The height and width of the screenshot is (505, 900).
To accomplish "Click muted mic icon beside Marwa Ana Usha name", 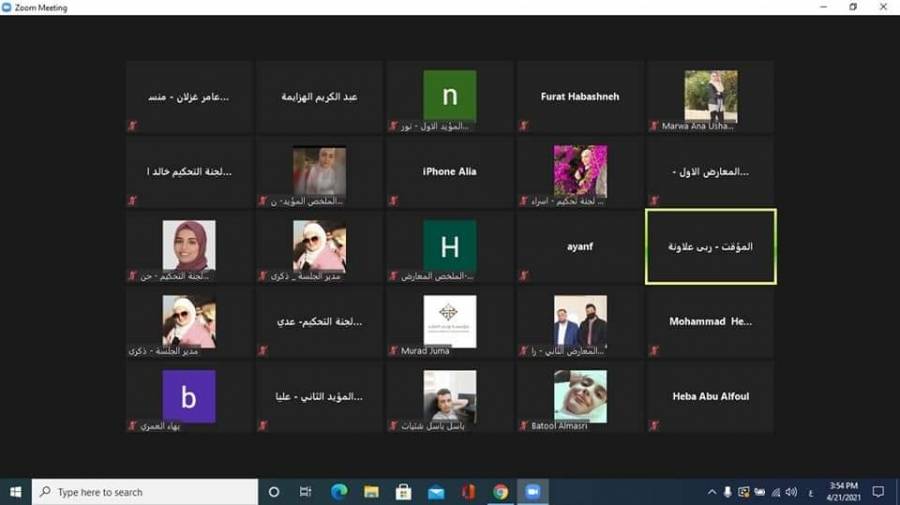I will click(x=654, y=126).
